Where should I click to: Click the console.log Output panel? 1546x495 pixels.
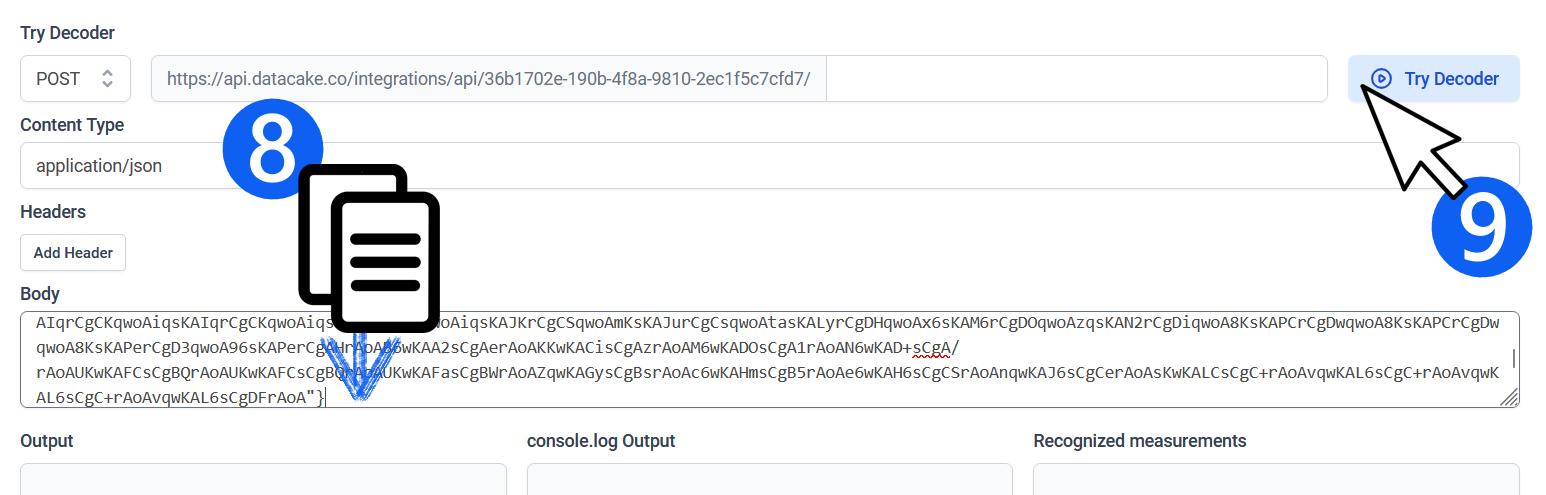770,479
